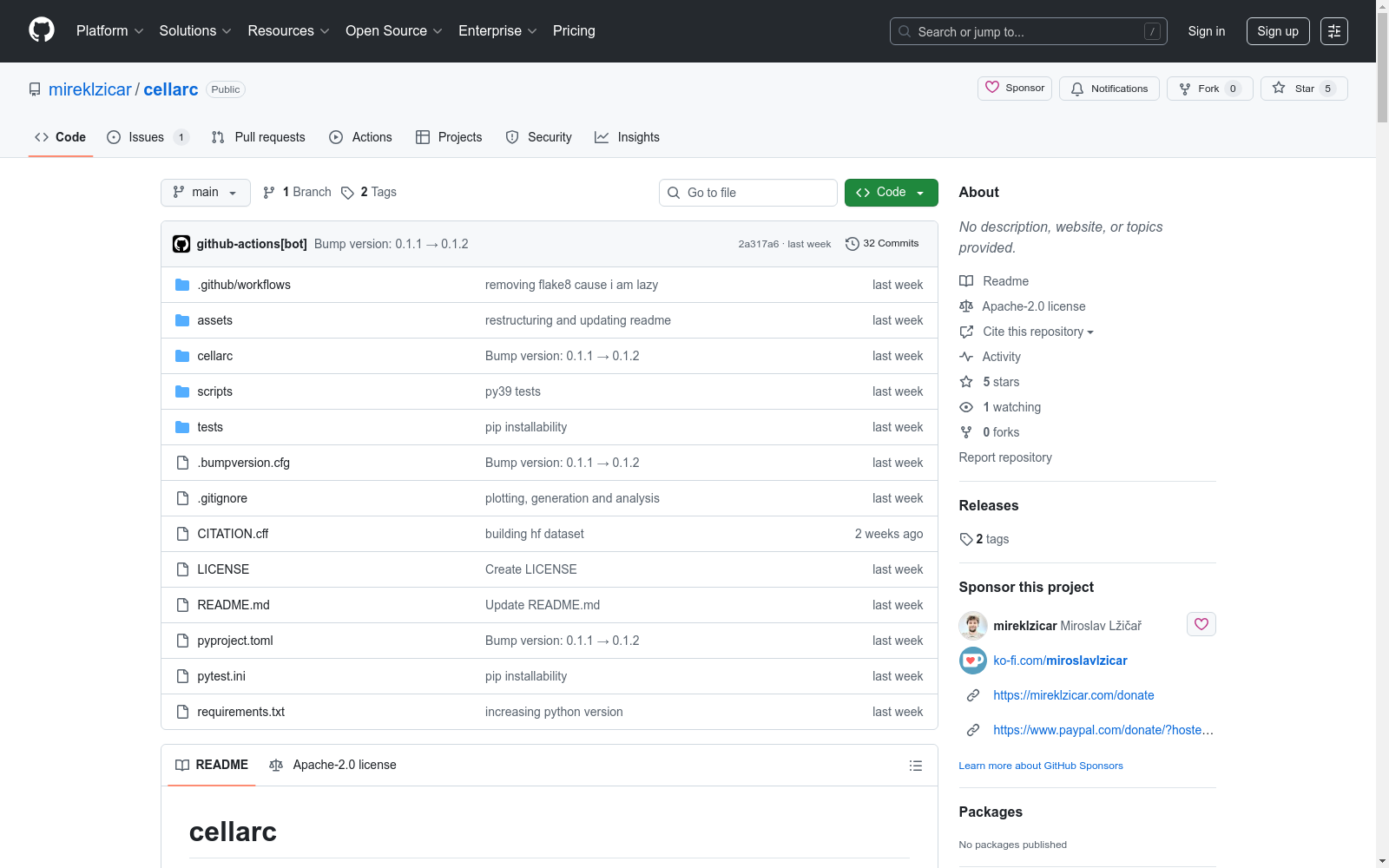Select the Code tab
Image resolution: width=1389 pixels, height=868 pixels.
[x=61, y=137]
